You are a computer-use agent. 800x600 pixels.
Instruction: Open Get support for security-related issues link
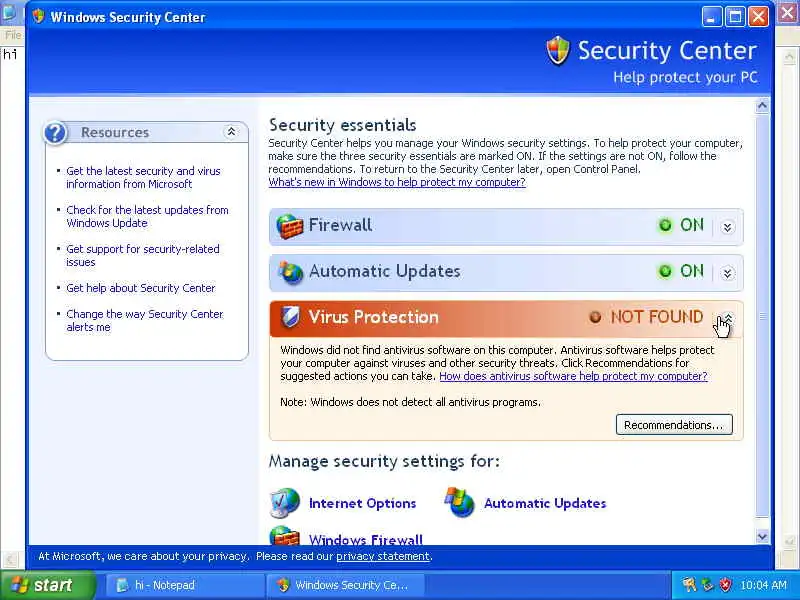pos(143,255)
